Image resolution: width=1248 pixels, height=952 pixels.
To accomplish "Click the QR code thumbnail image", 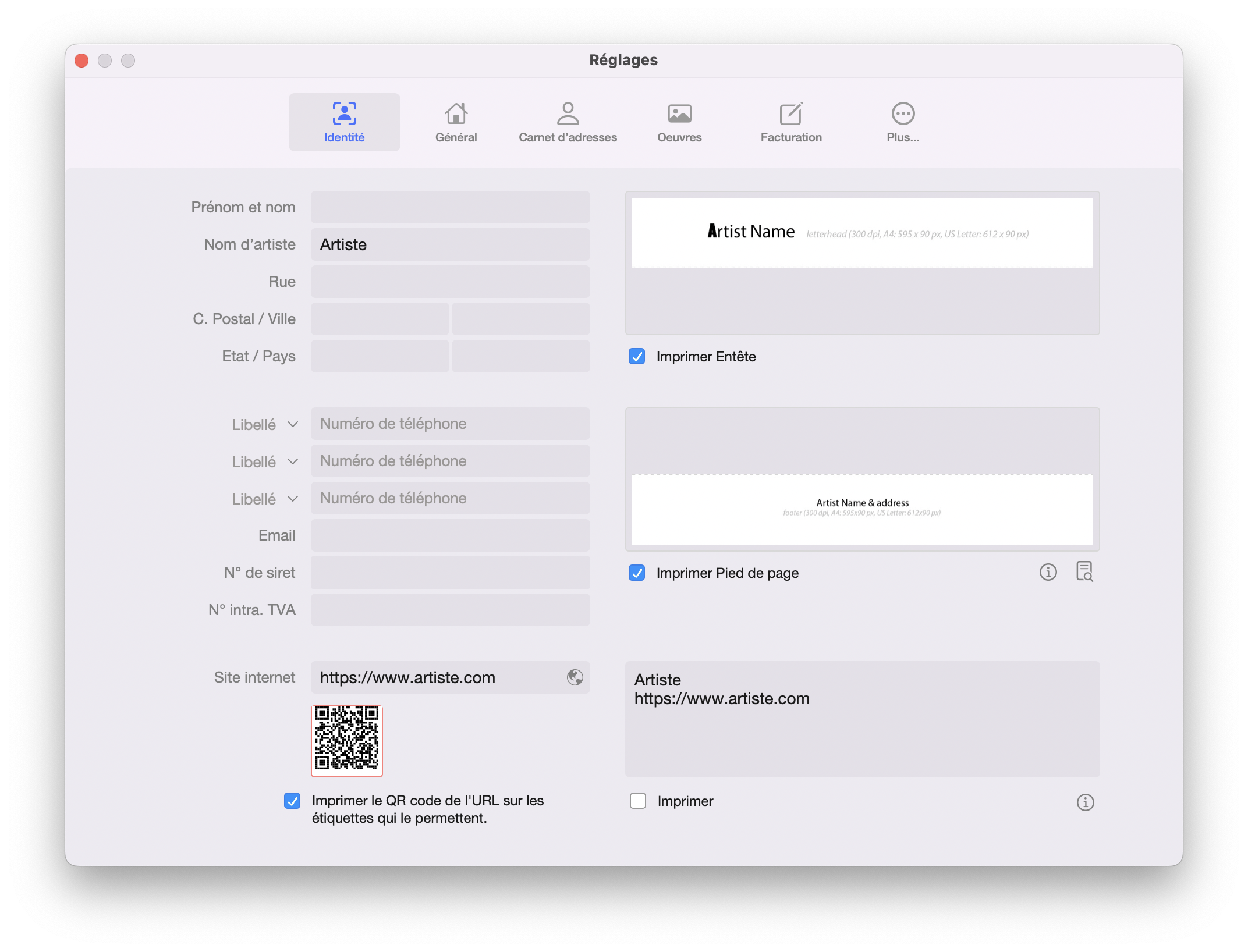I will (x=347, y=741).
